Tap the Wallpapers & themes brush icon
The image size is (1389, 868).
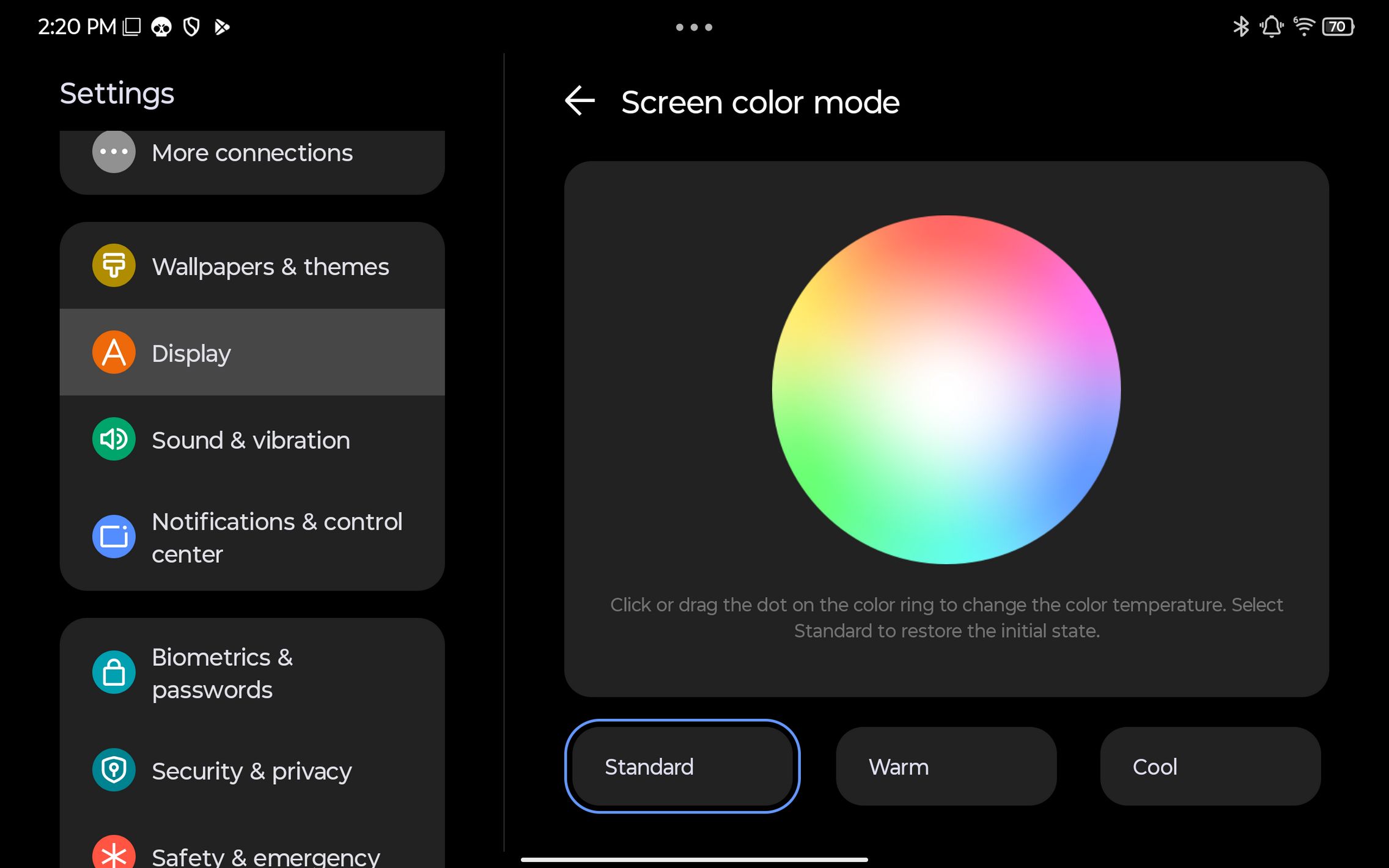(114, 266)
